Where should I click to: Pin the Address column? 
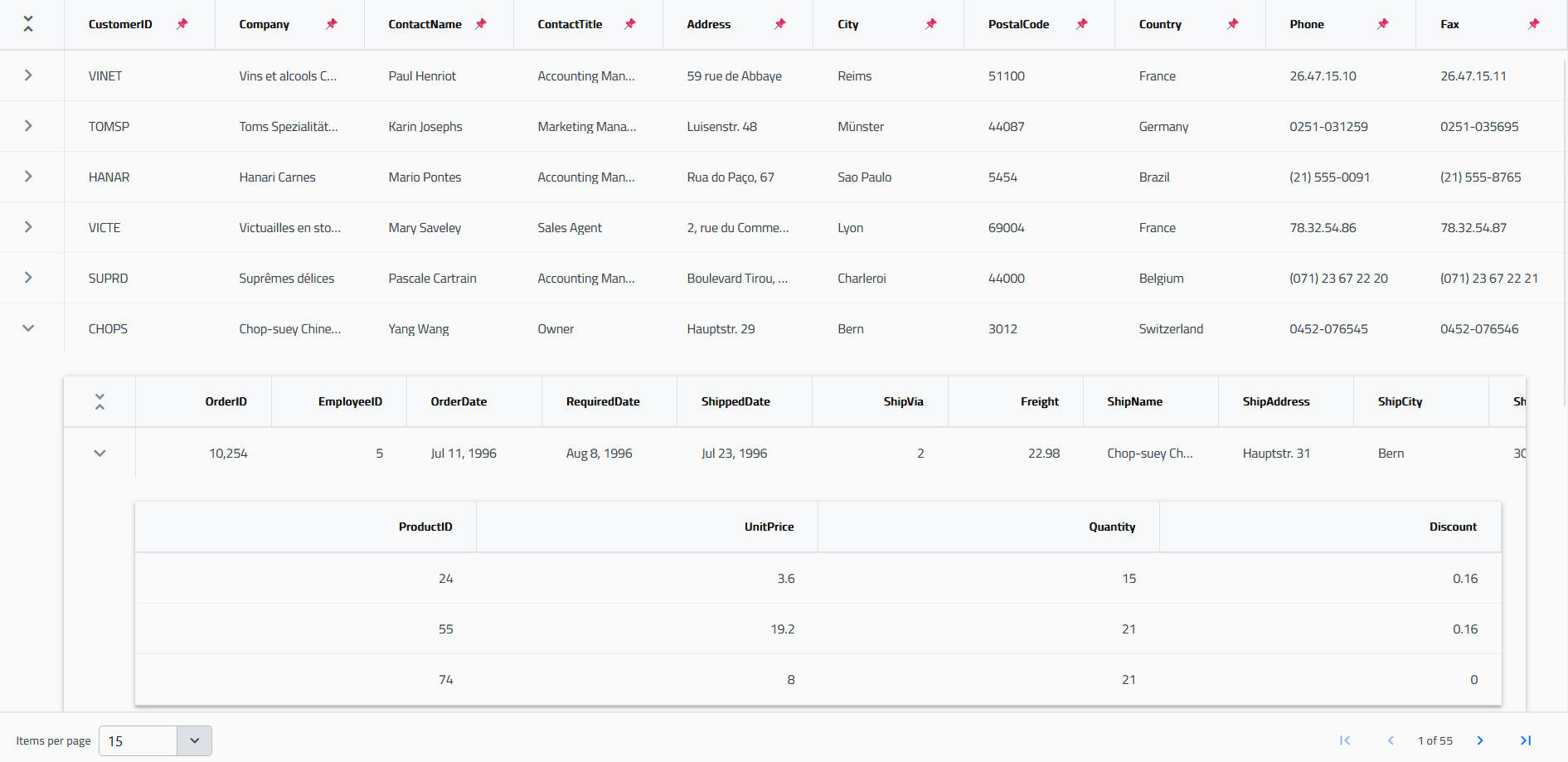pyautogui.click(x=780, y=24)
